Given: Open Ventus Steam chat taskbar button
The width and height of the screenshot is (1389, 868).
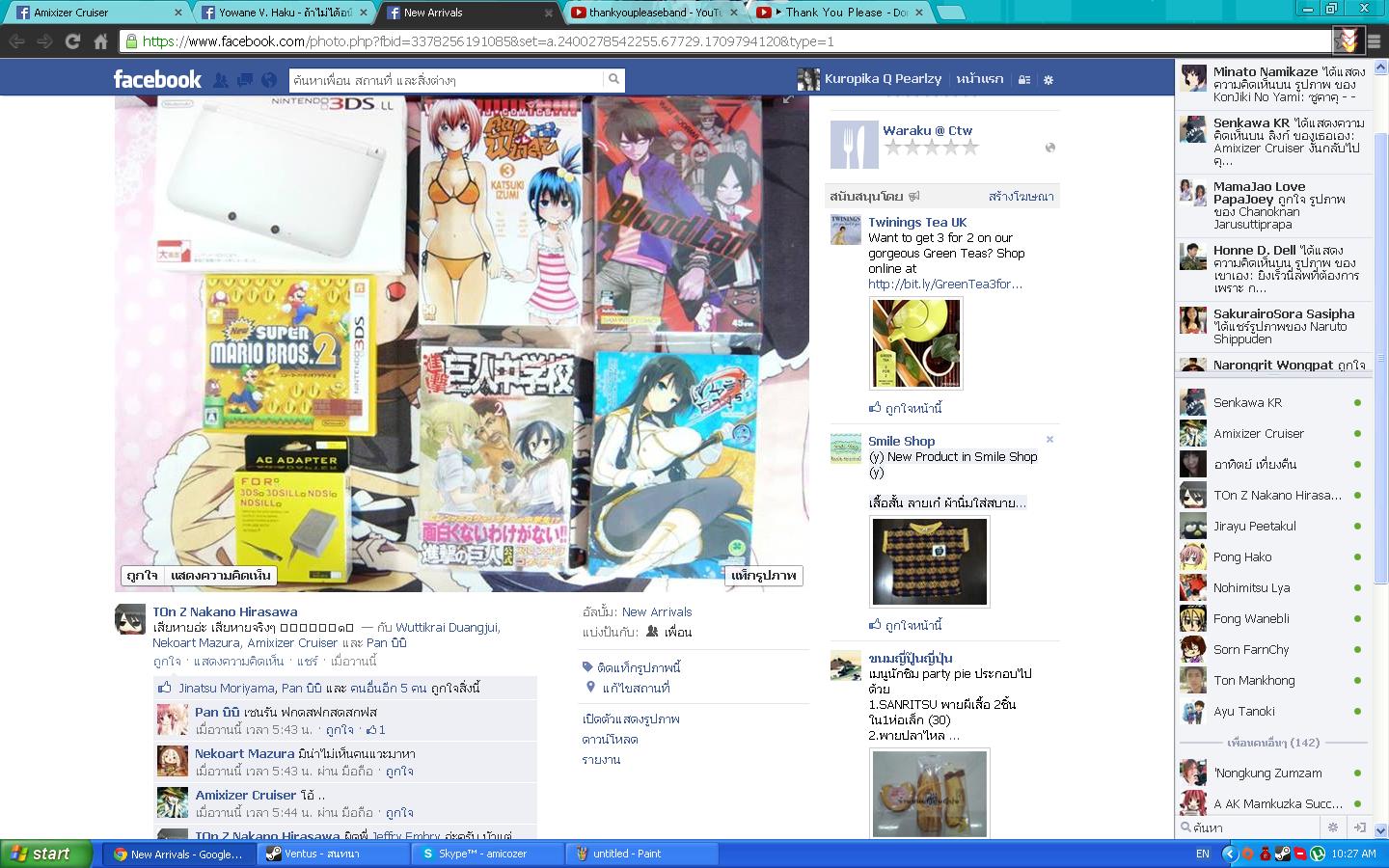Looking at the screenshot, I should (335, 854).
